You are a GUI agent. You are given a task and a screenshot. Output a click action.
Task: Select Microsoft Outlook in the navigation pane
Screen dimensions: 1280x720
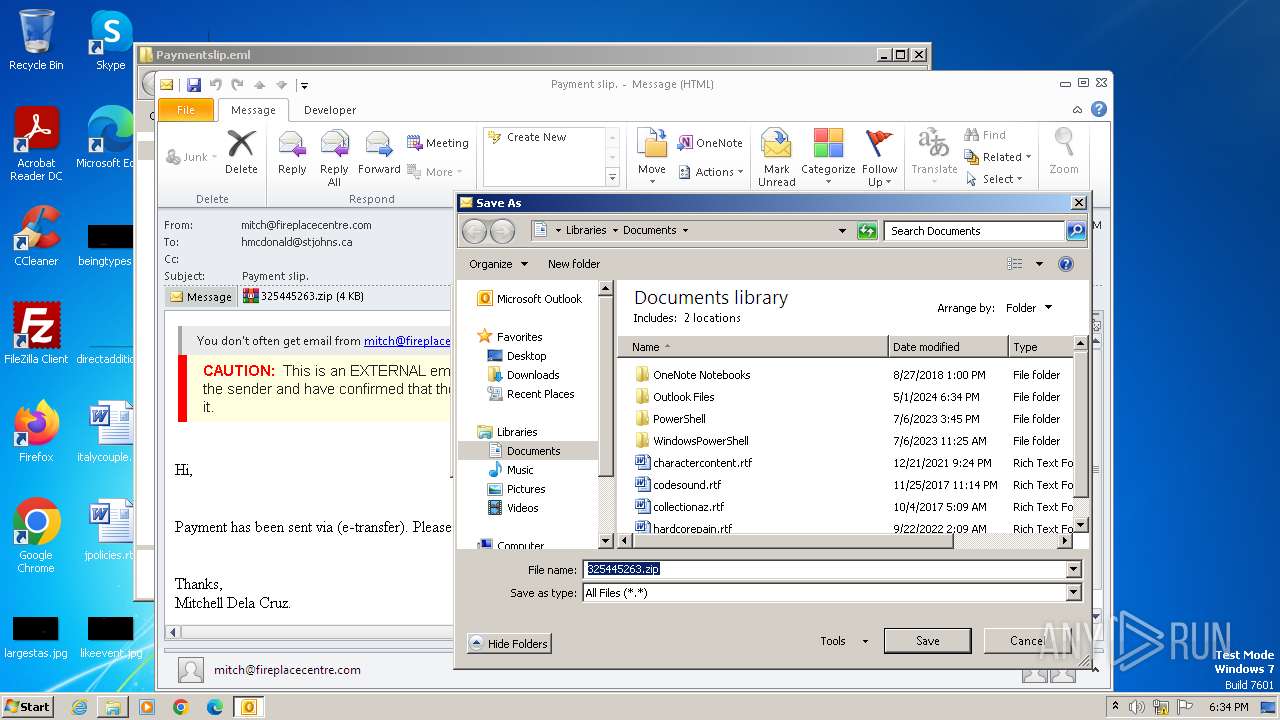coord(529,299)
